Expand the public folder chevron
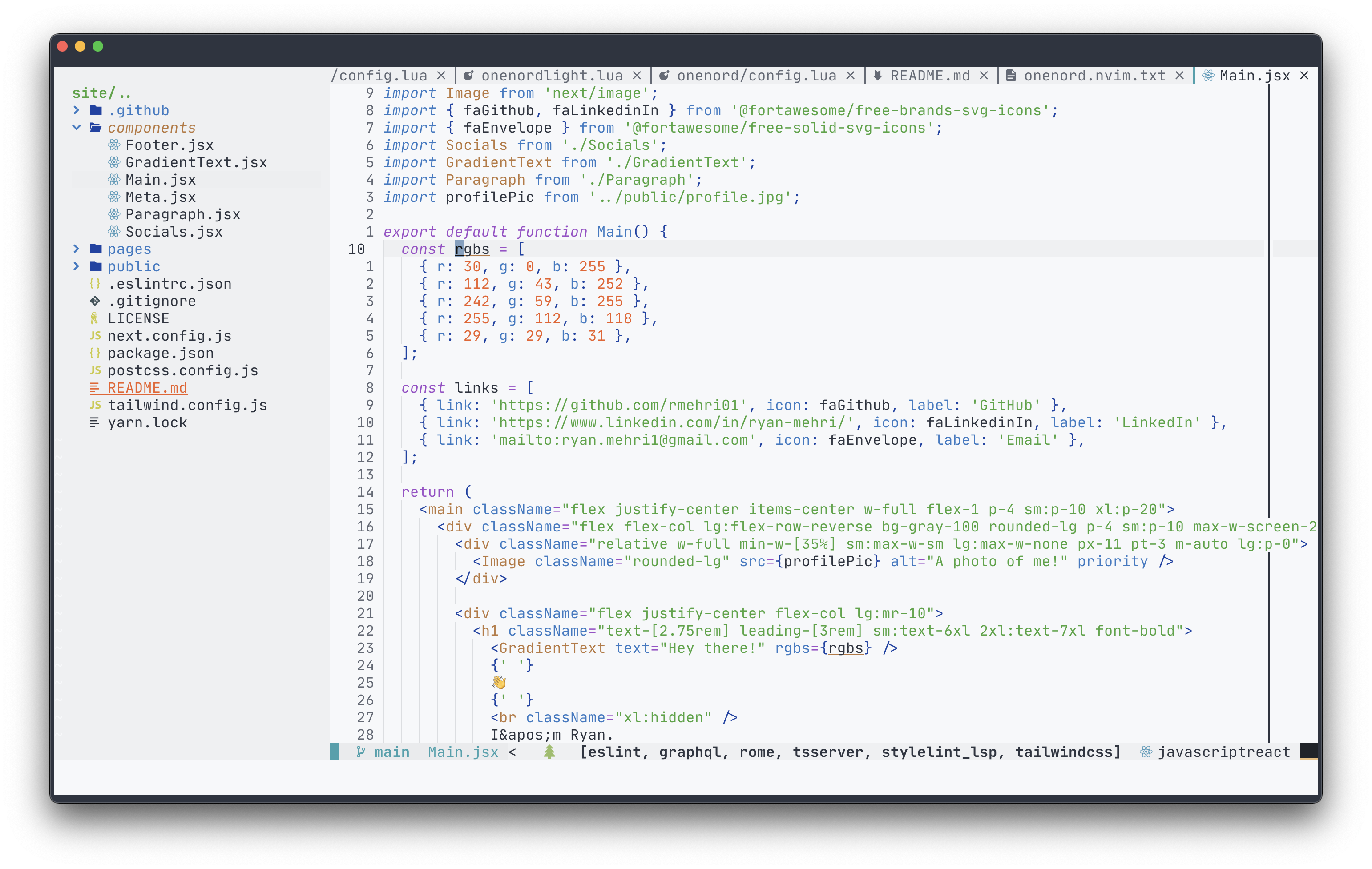1372x869 pixels. [77, 266]
